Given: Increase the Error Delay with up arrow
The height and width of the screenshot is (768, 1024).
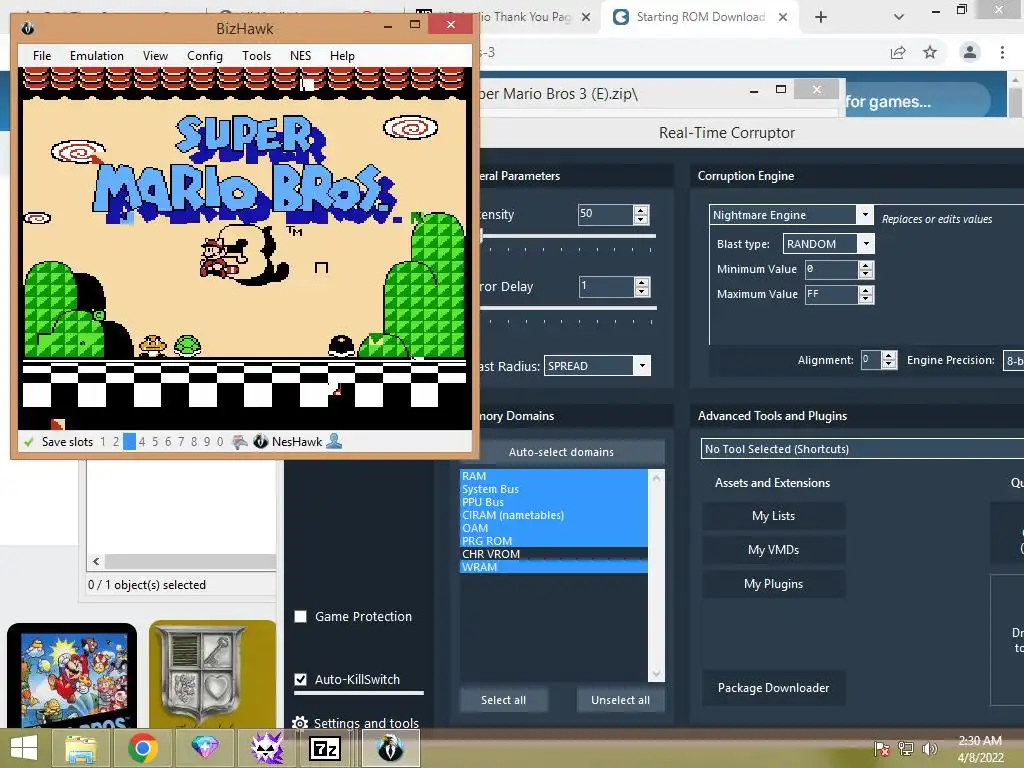Looking at the screenshot, I should click(x=642, y=282).
